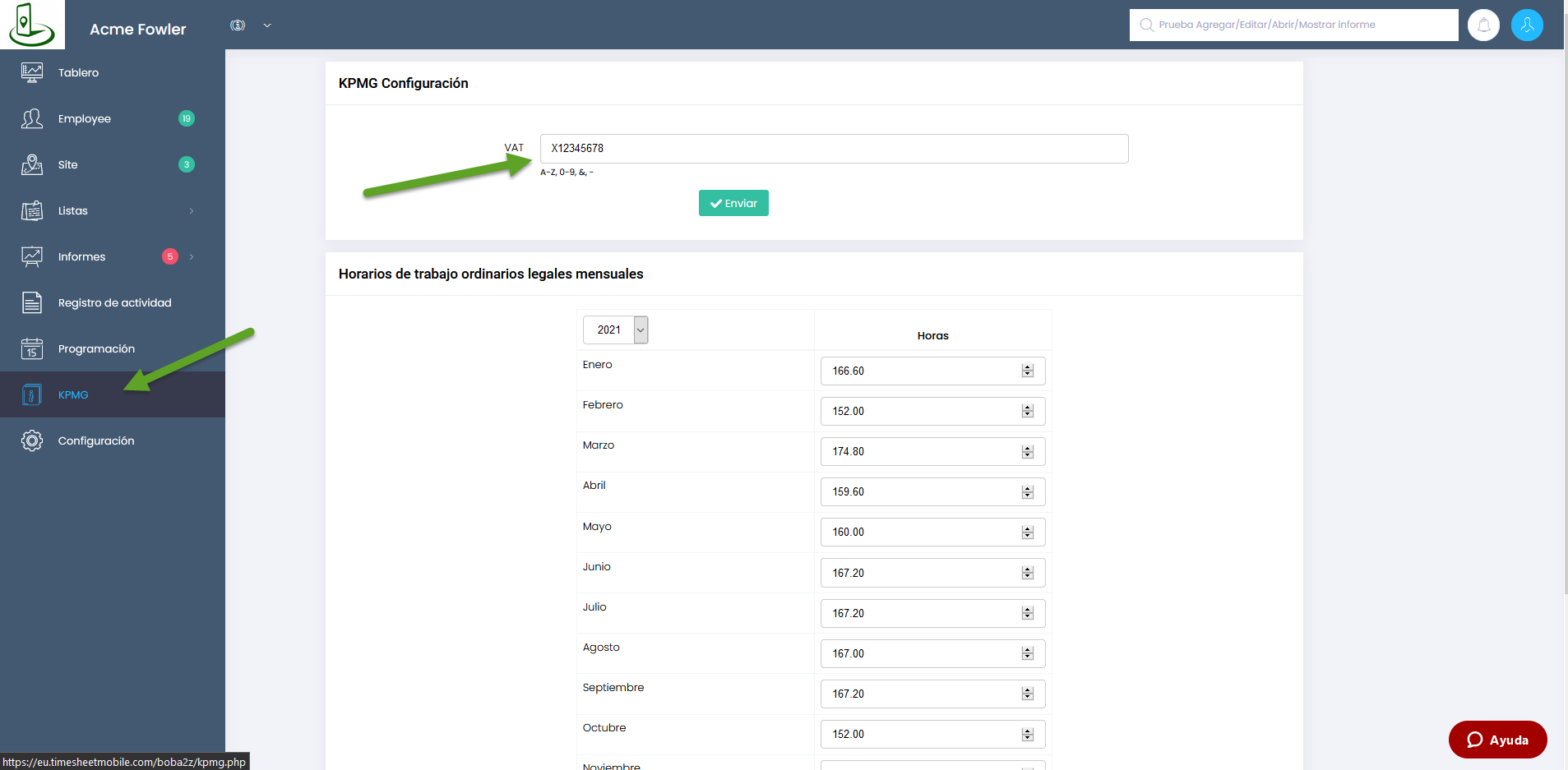This screenshot has height=770, width=1568.
Task: Click the Acme Fowler company name
Action: coord(138,29)
